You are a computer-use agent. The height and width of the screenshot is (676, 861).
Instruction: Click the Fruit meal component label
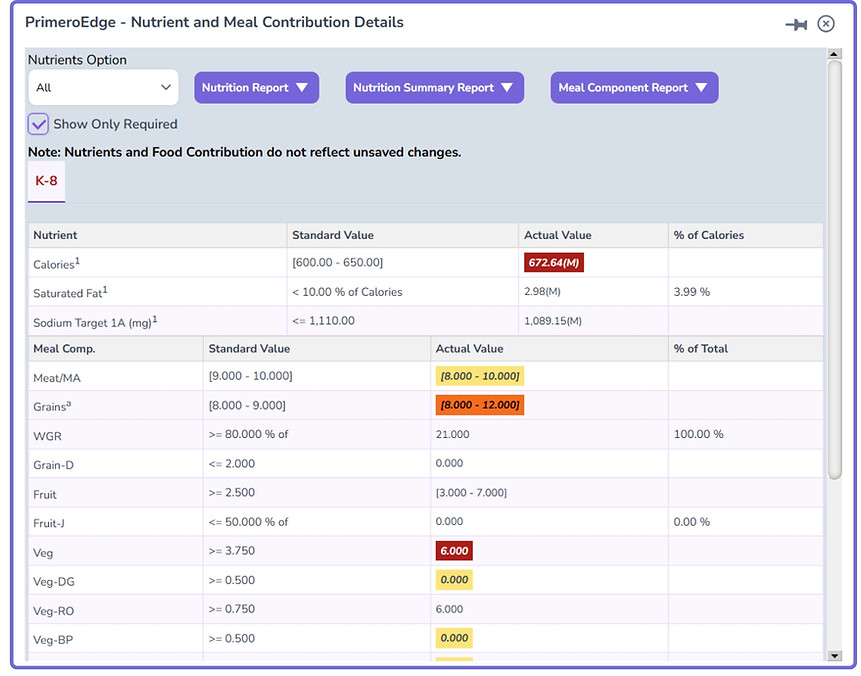point(44,495)
